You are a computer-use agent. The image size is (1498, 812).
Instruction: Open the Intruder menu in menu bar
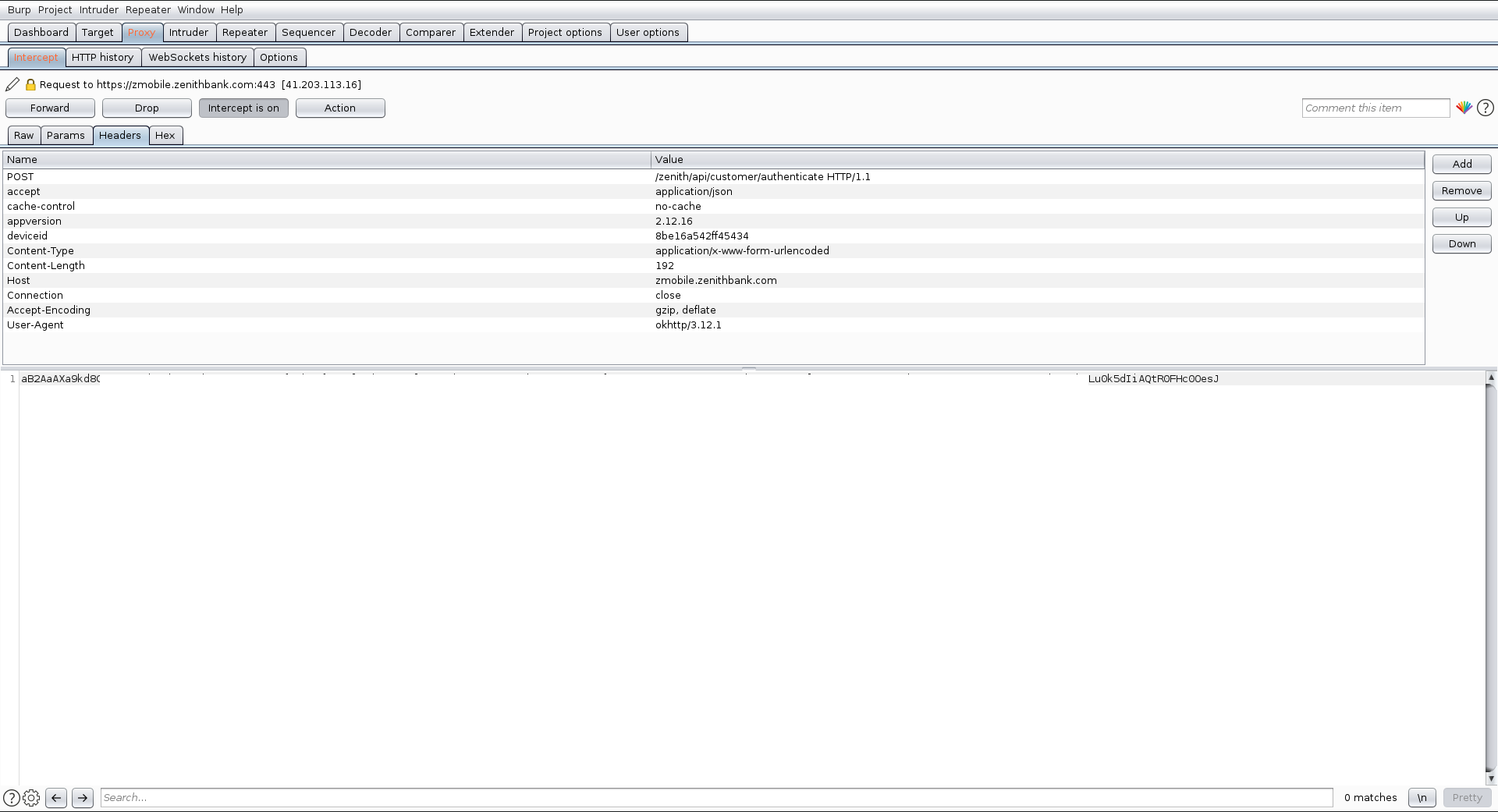pos(99,9)
